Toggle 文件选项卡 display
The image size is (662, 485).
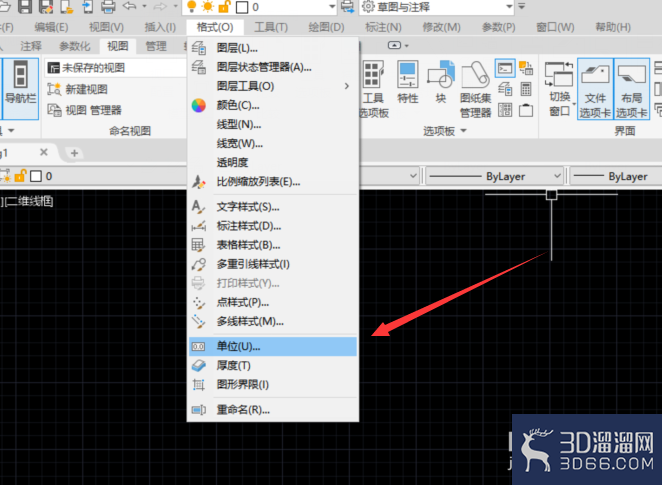595,89
